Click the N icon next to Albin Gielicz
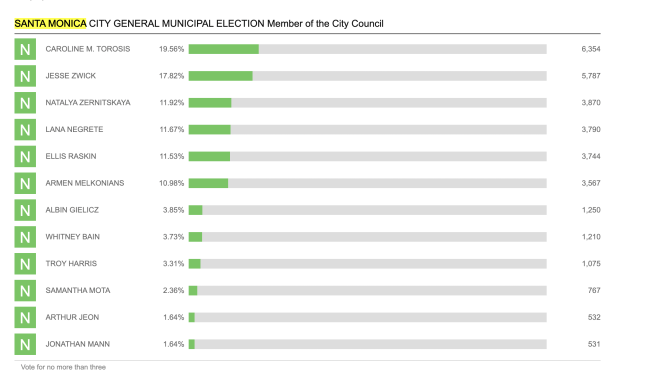Screen dimensions: 650x381 coord(25,210)
